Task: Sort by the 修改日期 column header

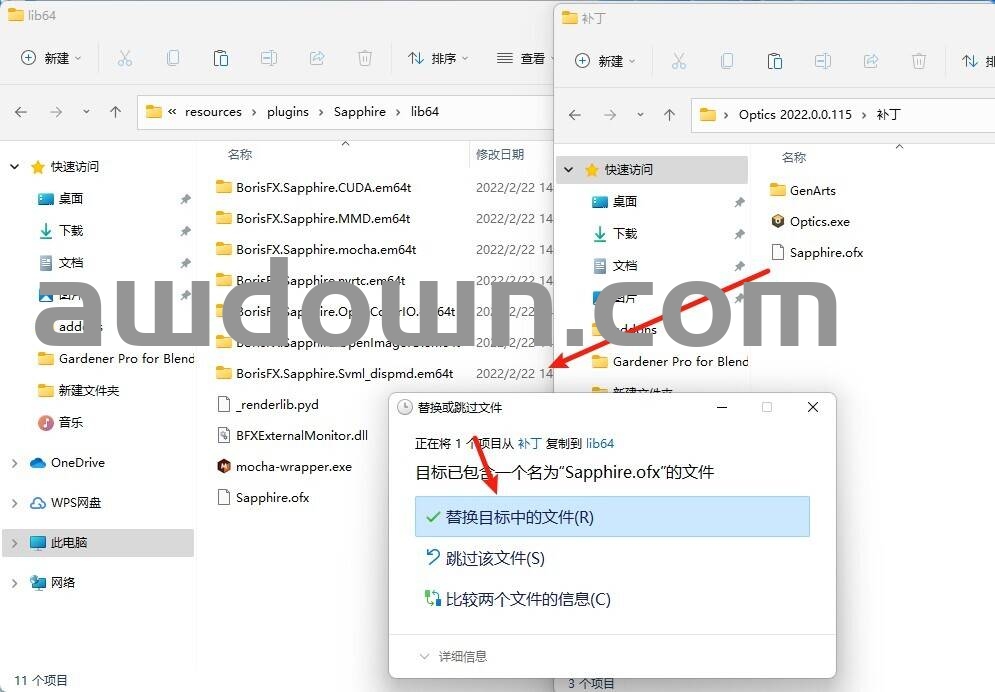Action: [x=499, y=154]
